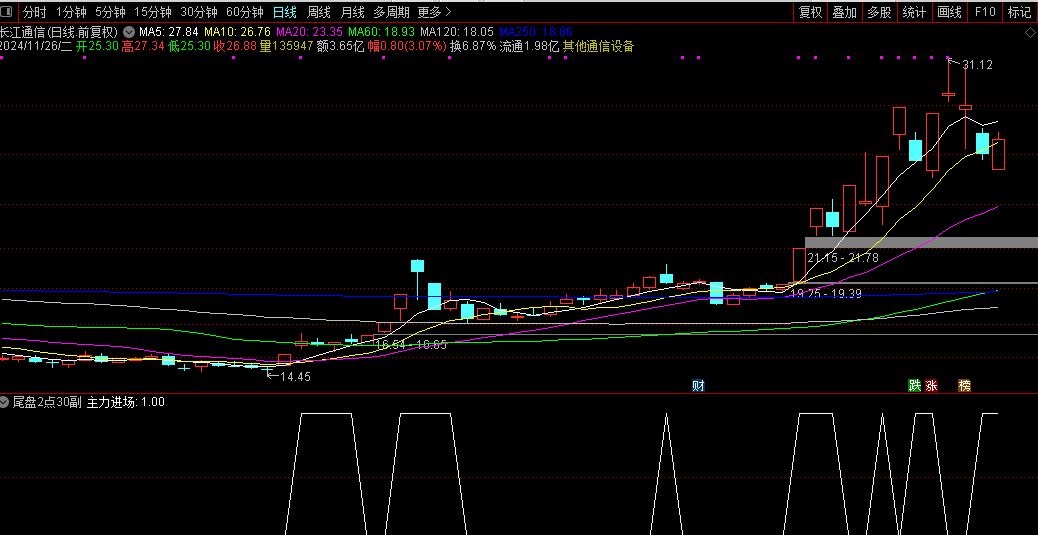Open the 复权 adjustment options
Image resolution: width=1038 pixels, height=535 pixels.
(x=810, y=12)
